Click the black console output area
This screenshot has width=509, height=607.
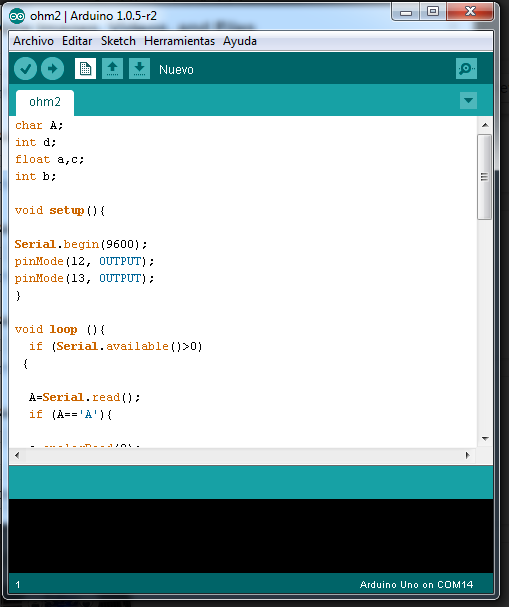point(251,536)
